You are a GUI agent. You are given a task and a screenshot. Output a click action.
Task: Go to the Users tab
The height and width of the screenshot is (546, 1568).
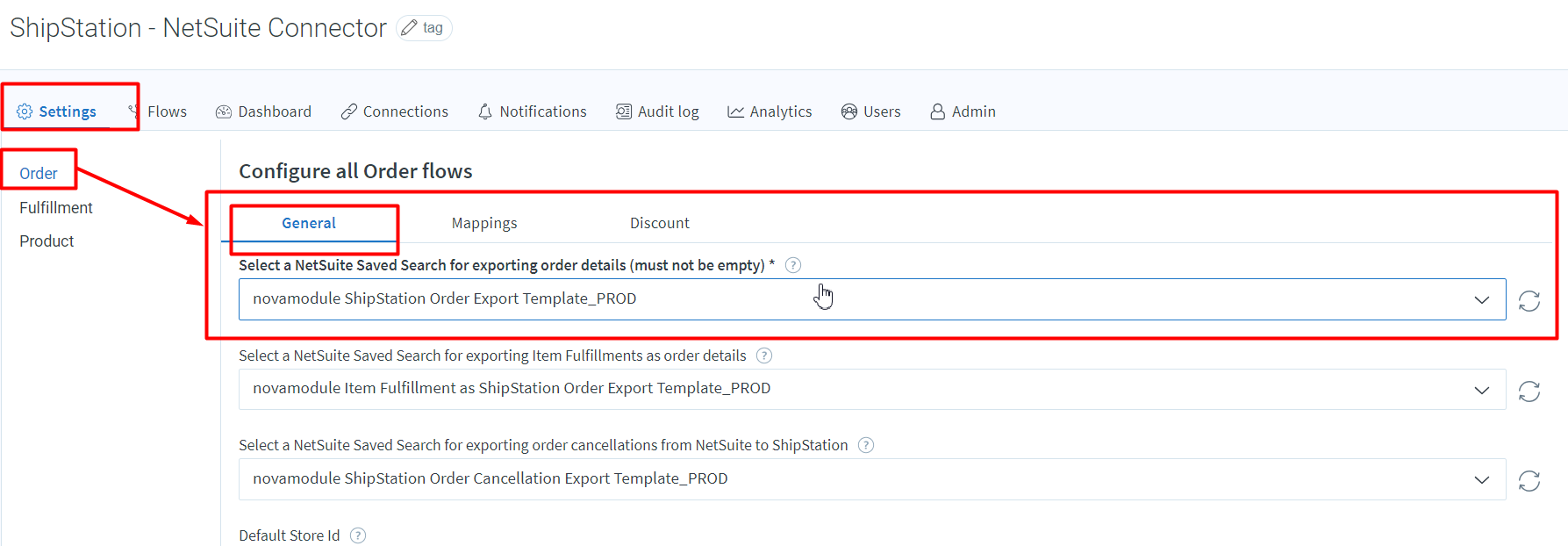click(870, 111)
